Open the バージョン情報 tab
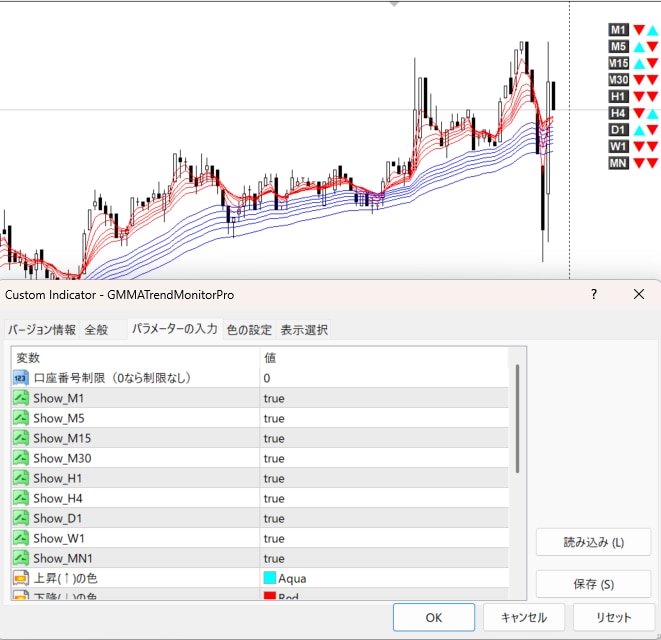The image size is (661, 640). (x=42, y=330)
